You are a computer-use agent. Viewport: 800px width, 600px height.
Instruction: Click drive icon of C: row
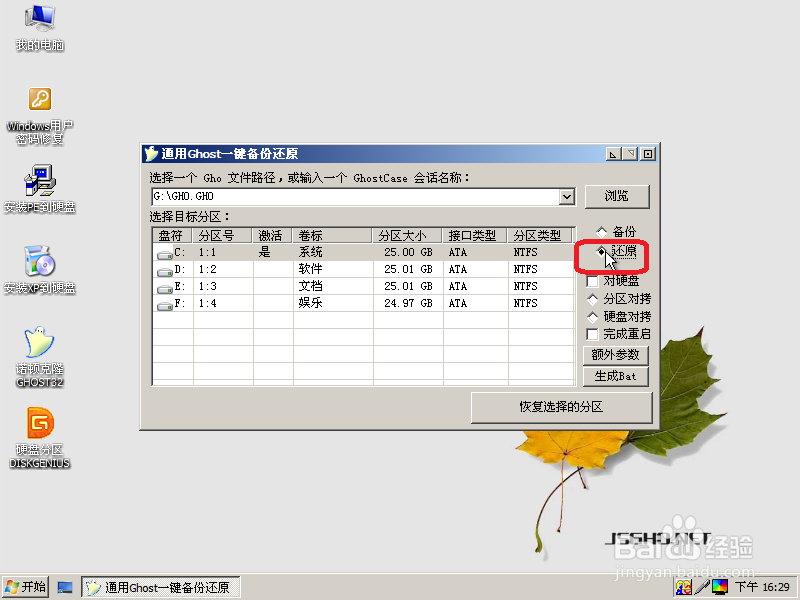165,254
